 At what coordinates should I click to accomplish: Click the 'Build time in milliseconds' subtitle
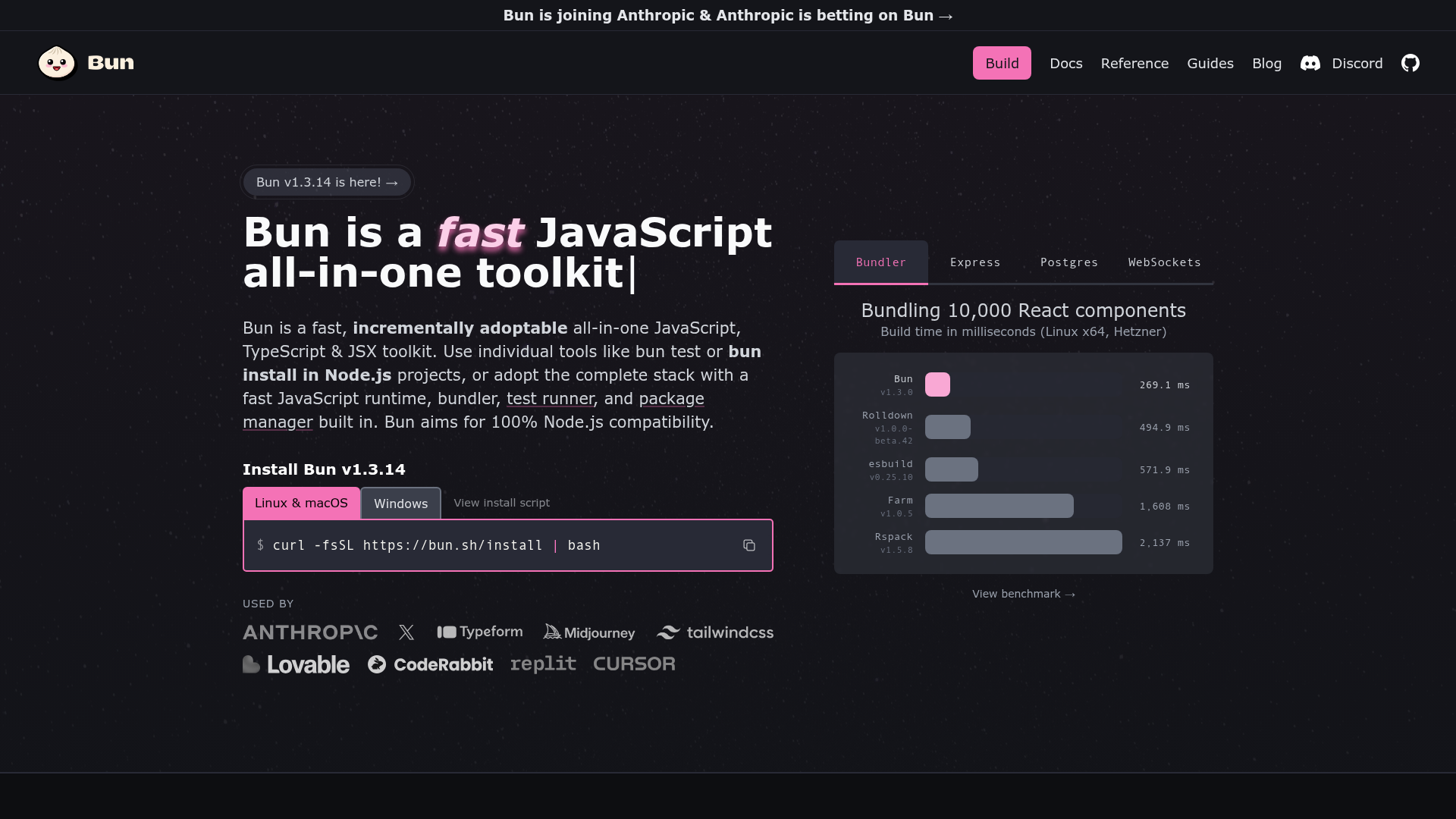1024,332
